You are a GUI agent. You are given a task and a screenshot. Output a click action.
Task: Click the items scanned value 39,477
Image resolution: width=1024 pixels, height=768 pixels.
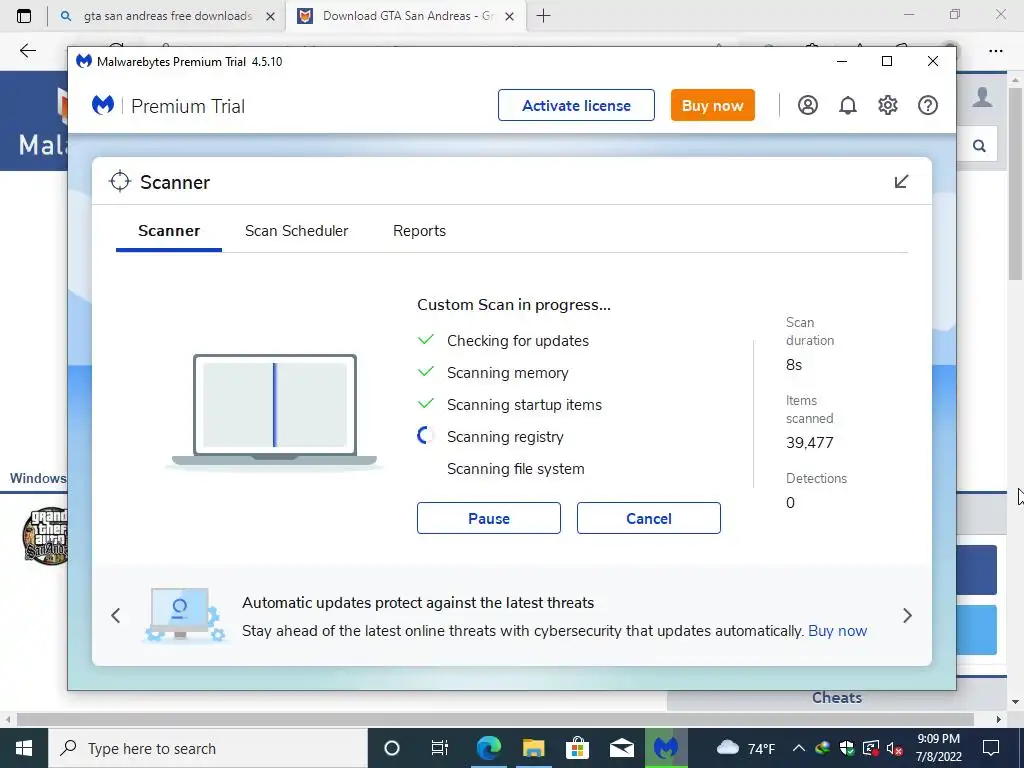point(810,443)
